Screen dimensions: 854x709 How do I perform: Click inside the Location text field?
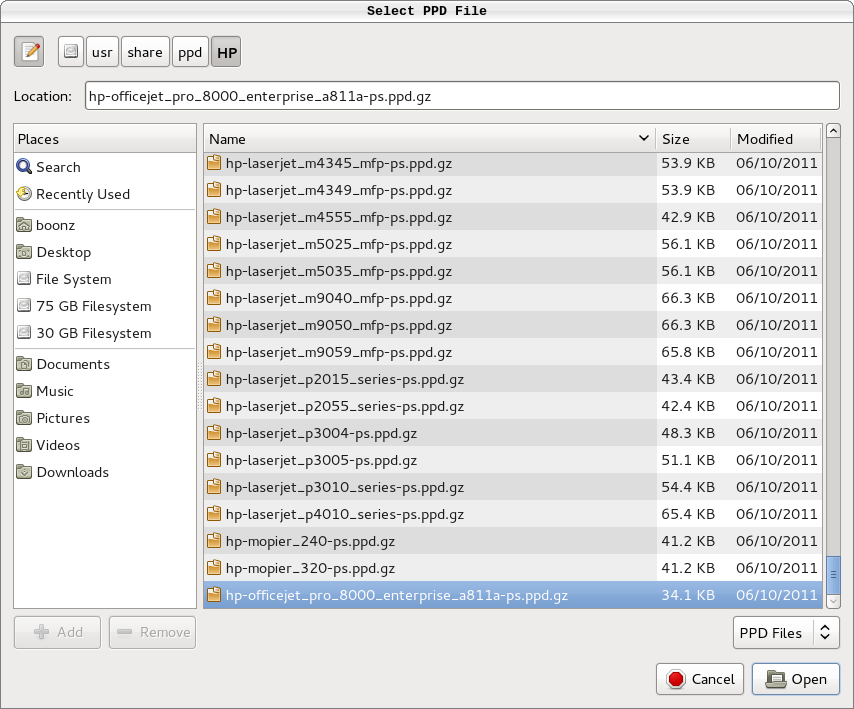coord(461,96)
